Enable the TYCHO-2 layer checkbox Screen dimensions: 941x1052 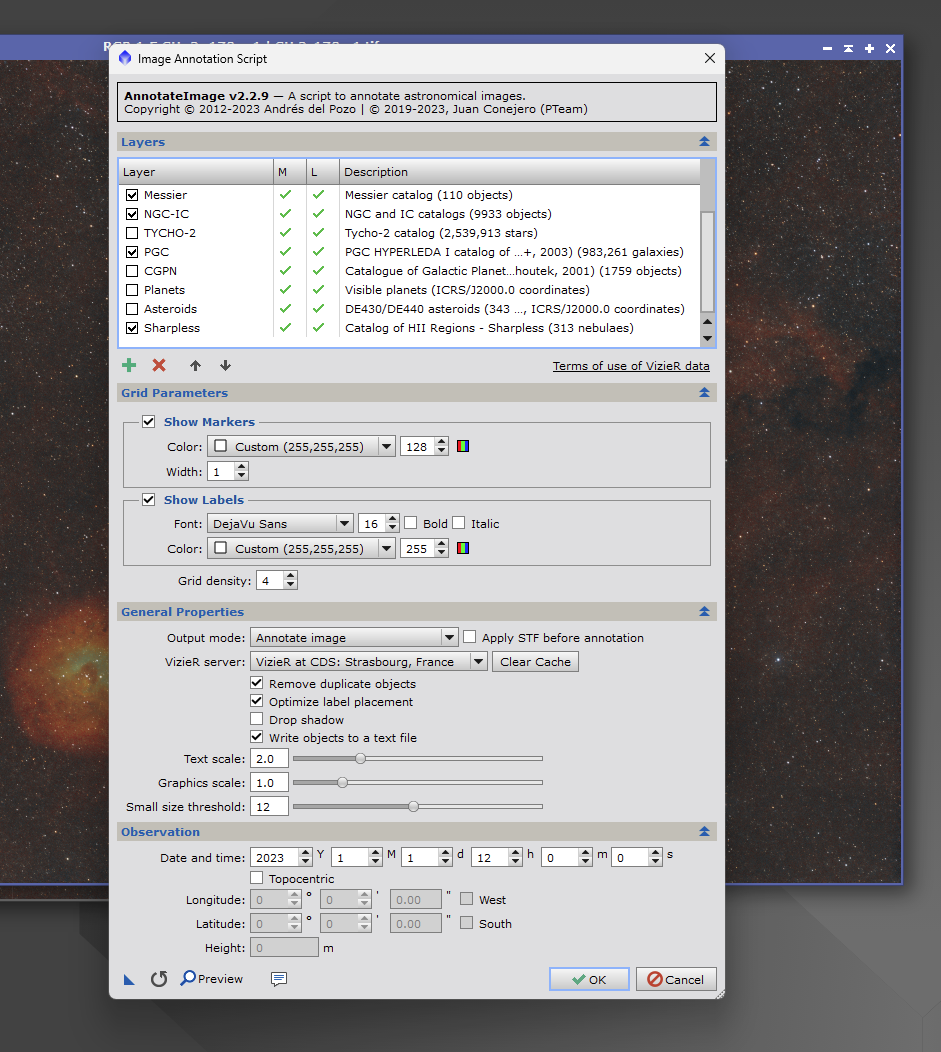(x=132, y=233)
